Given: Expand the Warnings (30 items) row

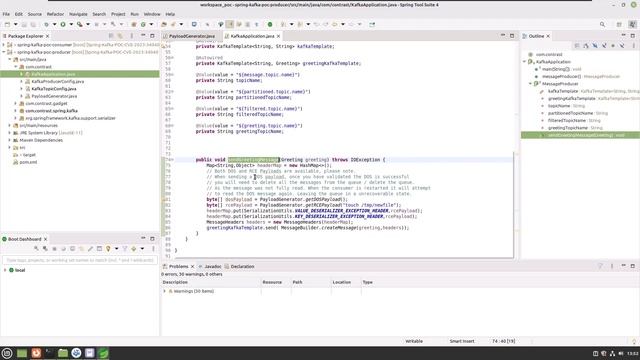Looking at the screenshot, I should pos(164,291).
